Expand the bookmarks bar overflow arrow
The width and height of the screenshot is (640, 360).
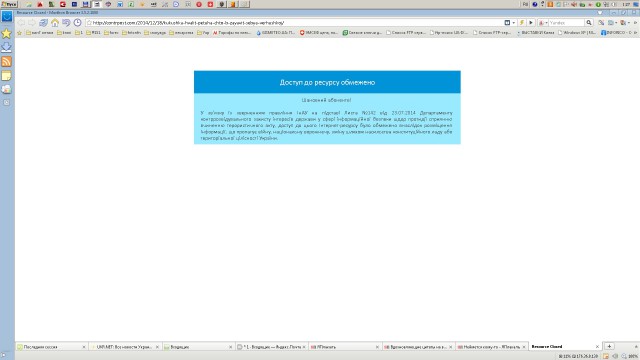[x=636, y=33]
